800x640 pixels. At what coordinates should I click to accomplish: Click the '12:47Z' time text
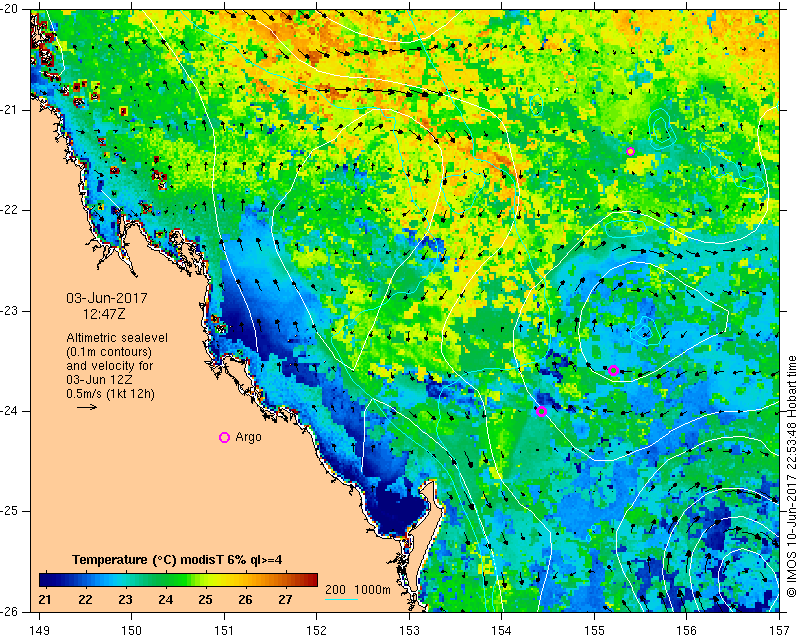[104, 314]
